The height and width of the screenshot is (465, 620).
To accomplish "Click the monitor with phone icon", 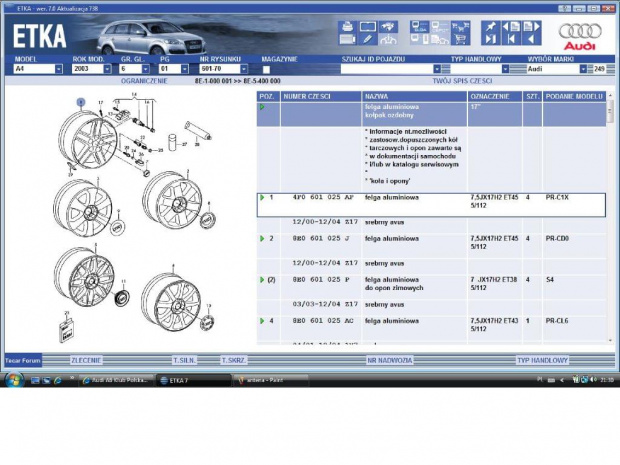I will click(x=420, y=39).
